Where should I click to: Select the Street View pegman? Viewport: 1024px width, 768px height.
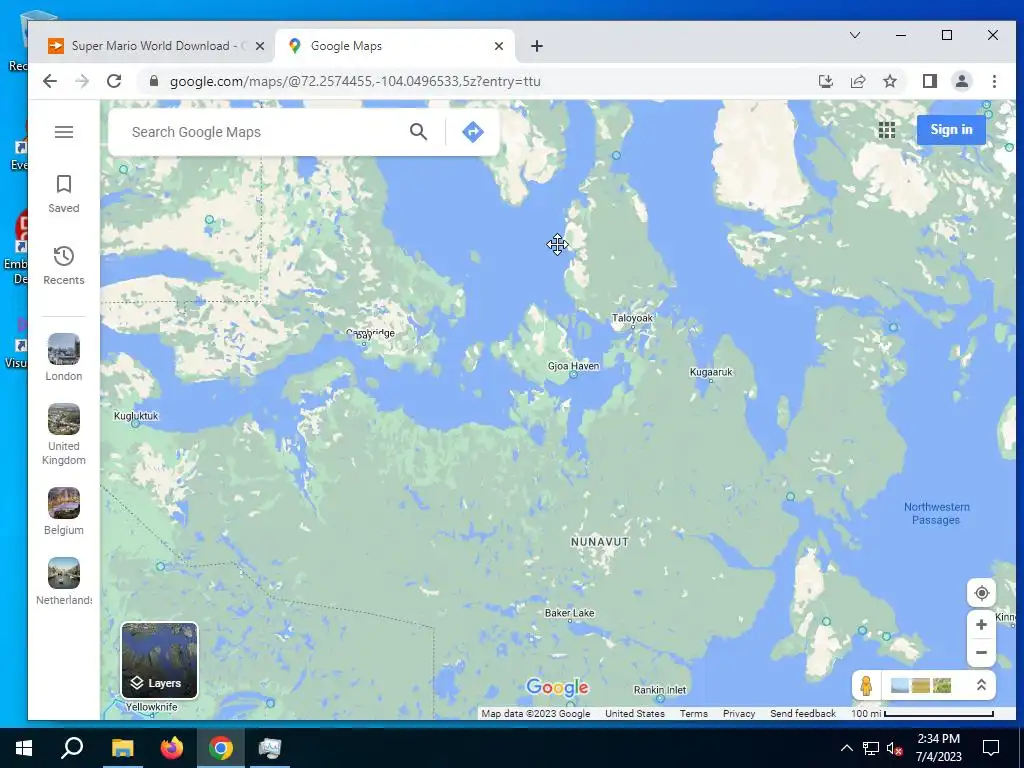(866, 685)
